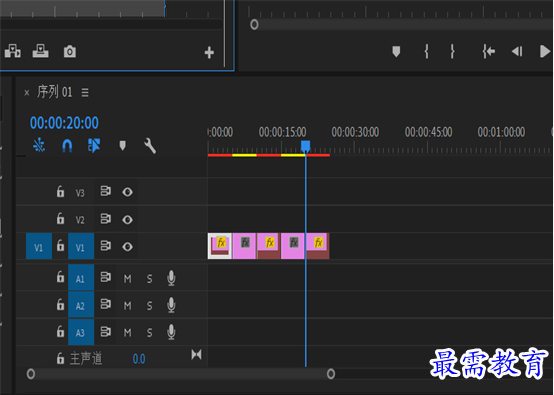Image resolution: width=554 pixels, height=395 pixels.
Task: Toggle lock on track A3
Action: click(x=60, y=331)
